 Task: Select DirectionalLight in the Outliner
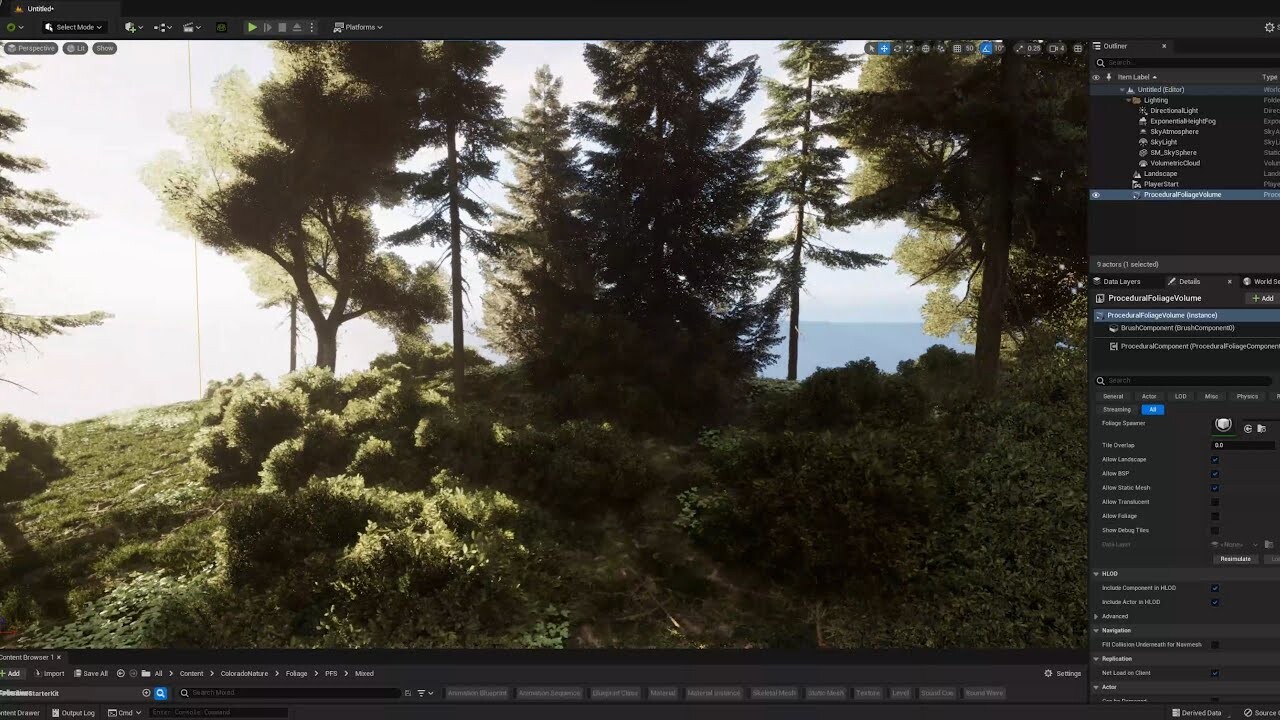coord(1174,111)
